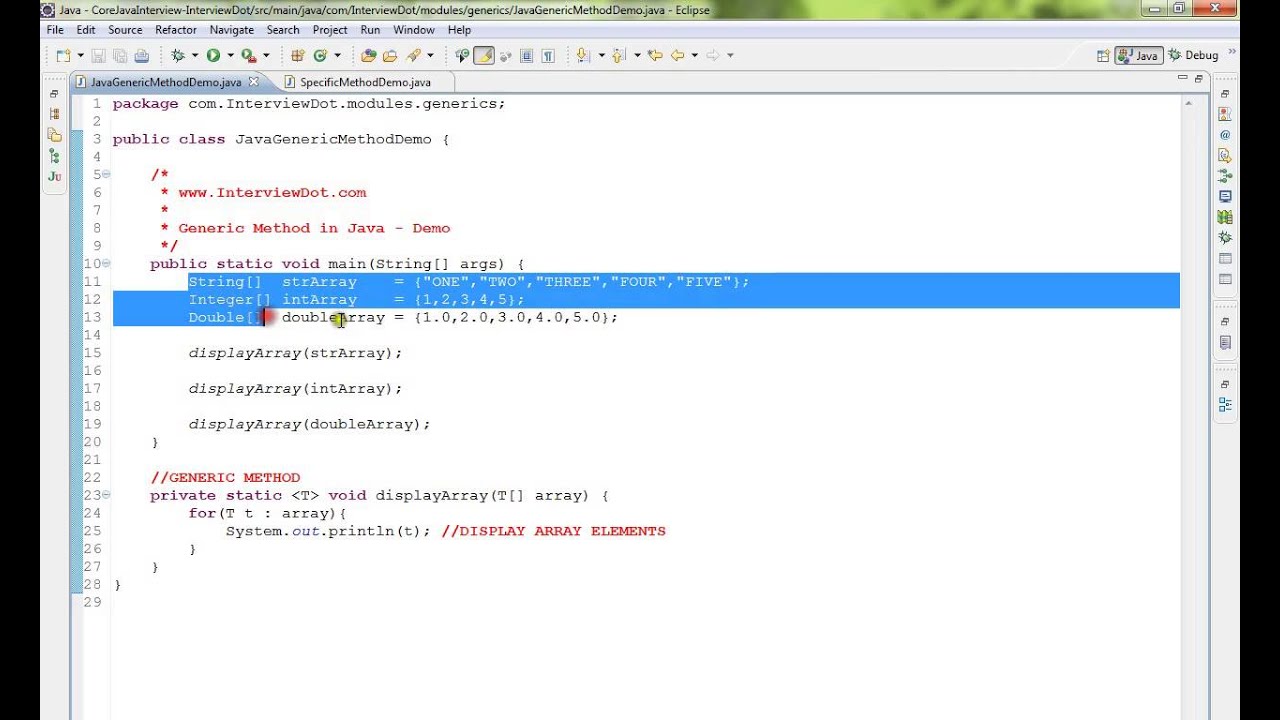Close the JavaGenericMethodDemo.java tab
Viewport: 1280px width, 720px height.
click(254, 82)
